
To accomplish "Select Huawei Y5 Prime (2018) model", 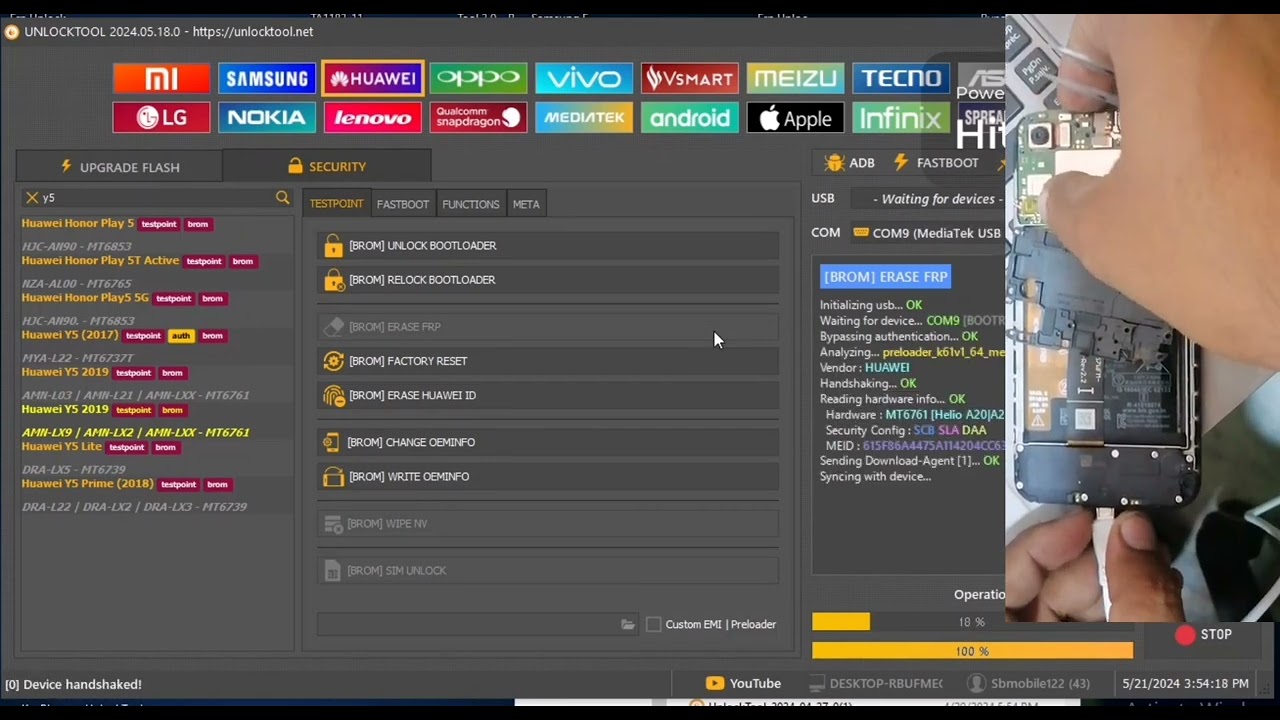I will coord(88,483).
